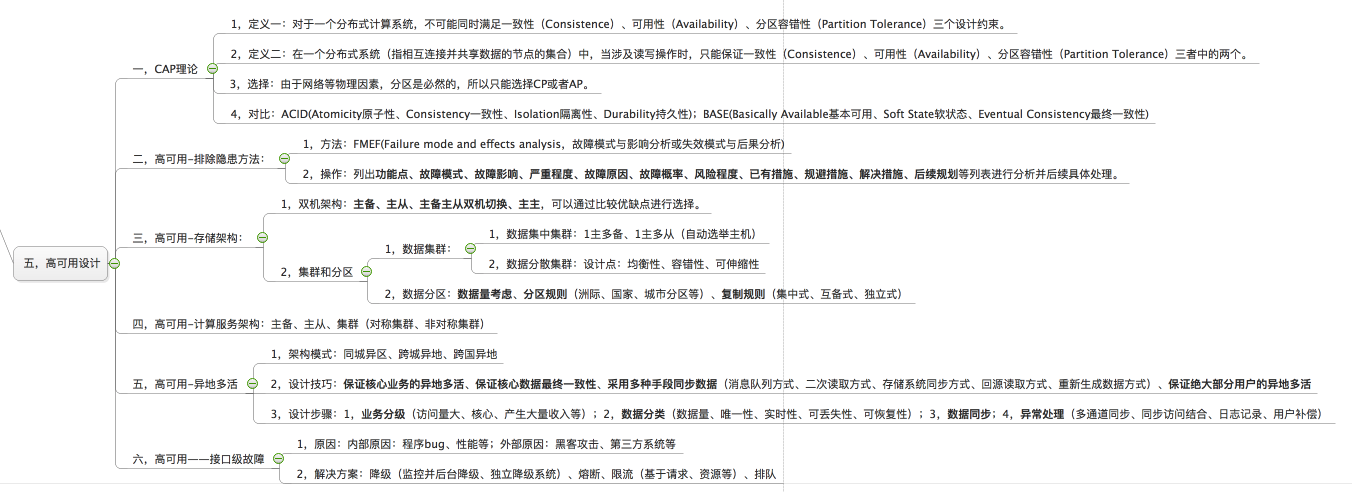1352x492 pixels.
Task: Select the 一，CAP理论 topic
Action: (x=165, y=69)
